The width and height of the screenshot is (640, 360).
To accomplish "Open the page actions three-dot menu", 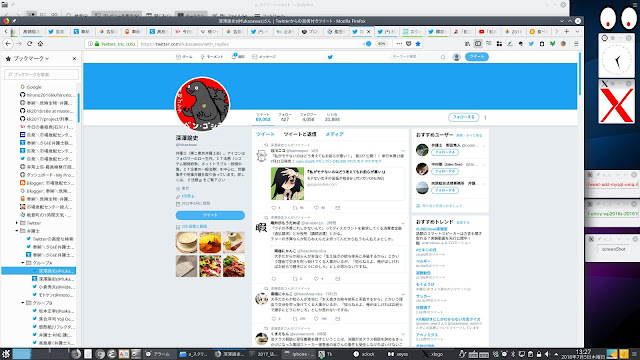I will 399,44.
